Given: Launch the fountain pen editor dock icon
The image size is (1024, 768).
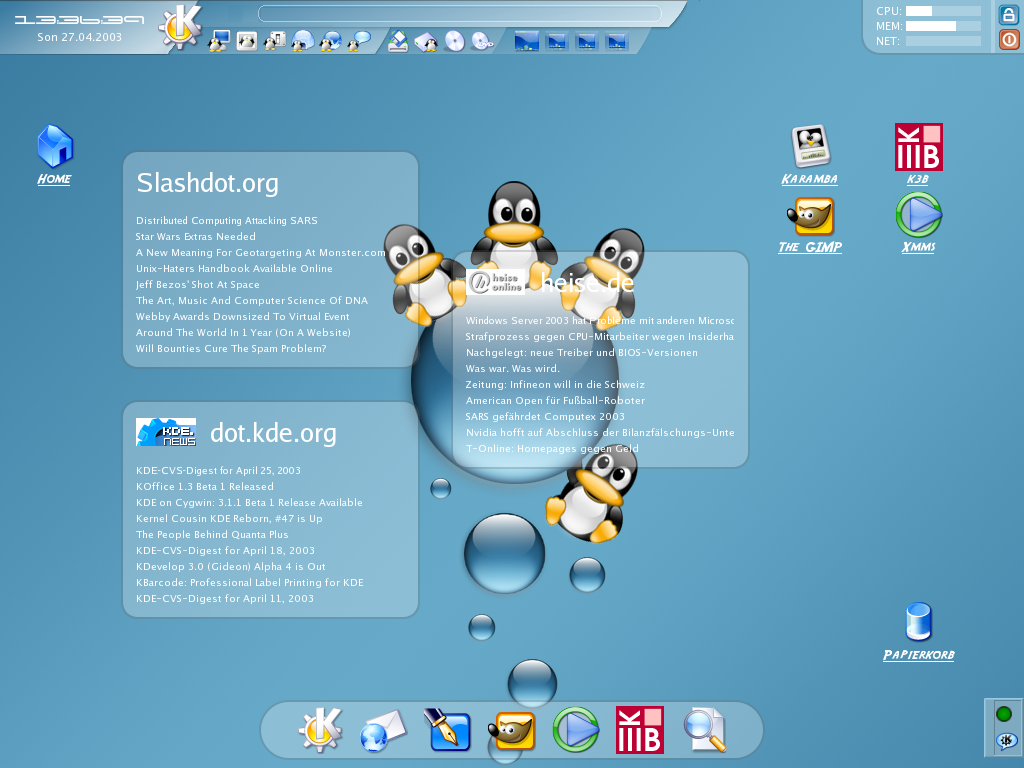Looking at the screenshot, I should tap(447, 729).
